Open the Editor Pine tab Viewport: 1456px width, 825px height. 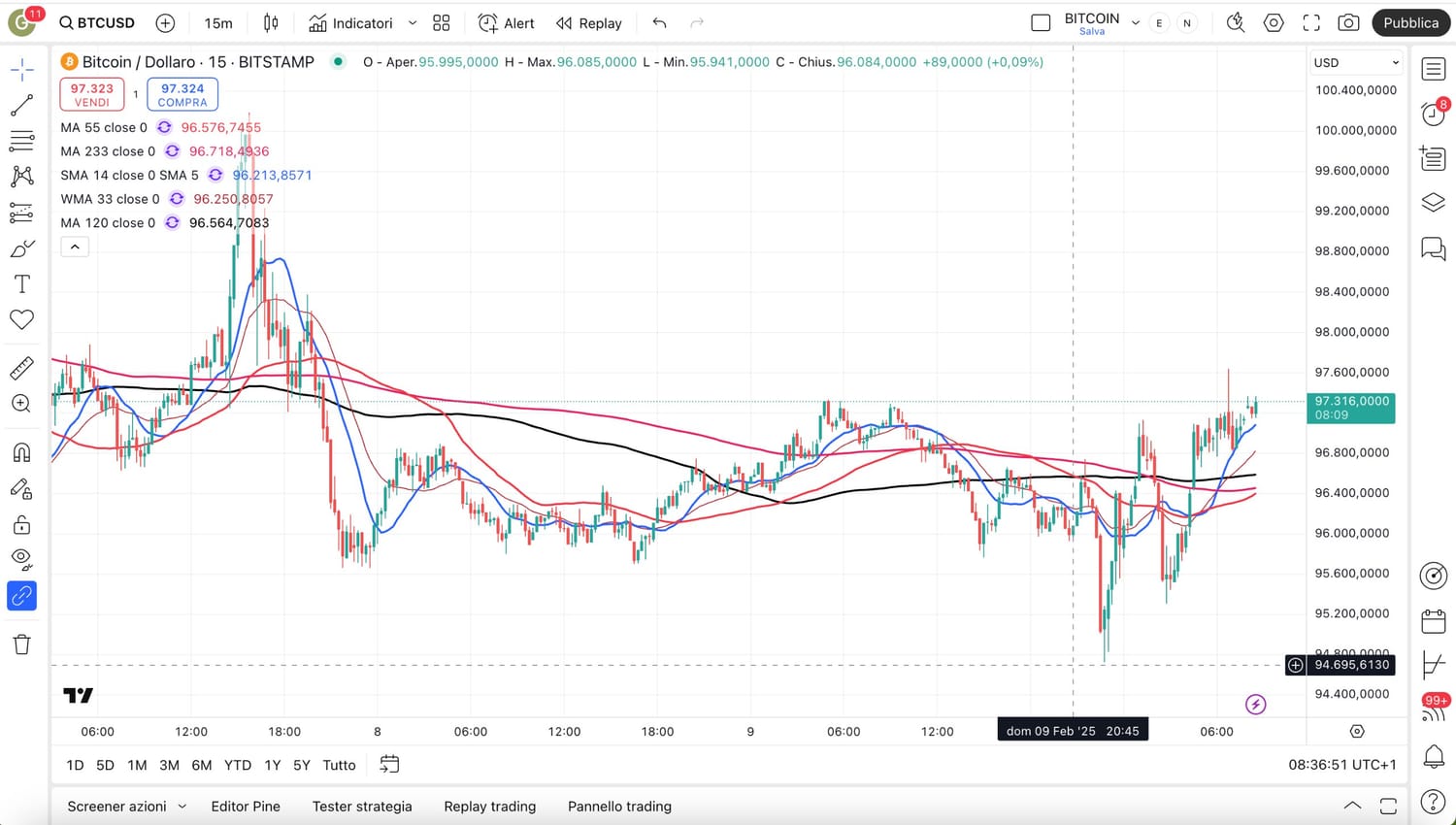click(x=246, y=807)
